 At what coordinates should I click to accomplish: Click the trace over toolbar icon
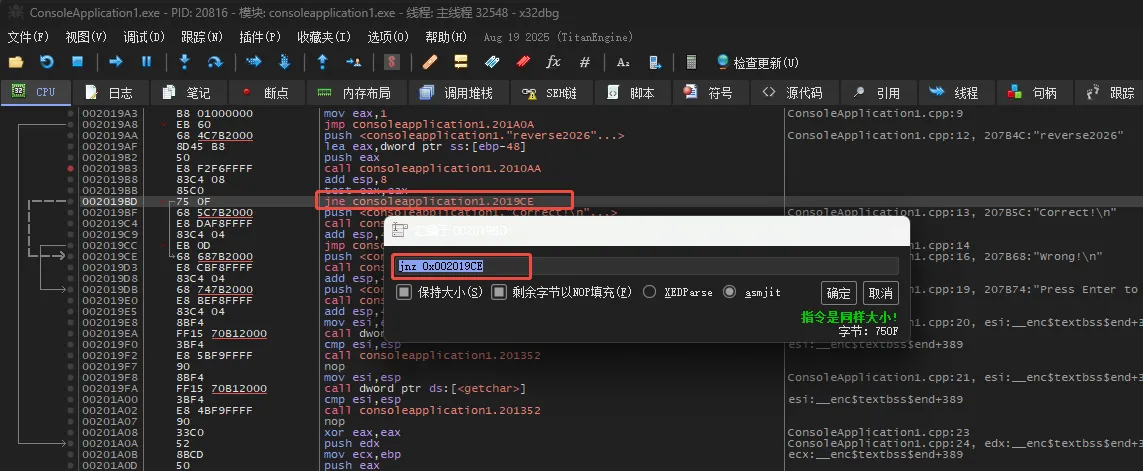(x=285, y=62)
